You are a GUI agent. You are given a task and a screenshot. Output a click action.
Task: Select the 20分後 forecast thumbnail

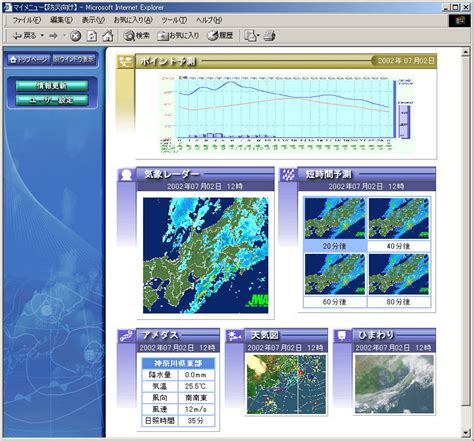point(335,218)
